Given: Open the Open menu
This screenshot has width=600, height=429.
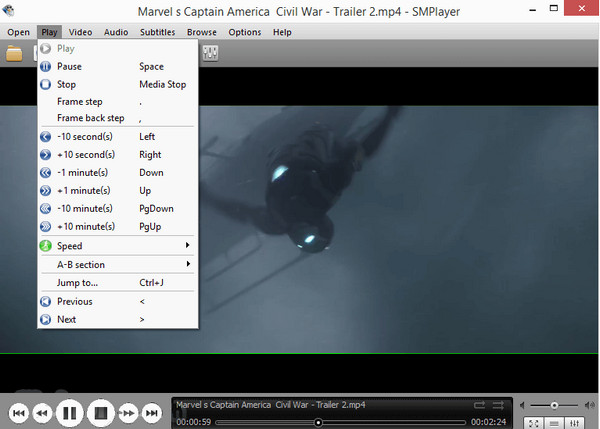Looking at the screenshot, I should click(x=18, y=32).
